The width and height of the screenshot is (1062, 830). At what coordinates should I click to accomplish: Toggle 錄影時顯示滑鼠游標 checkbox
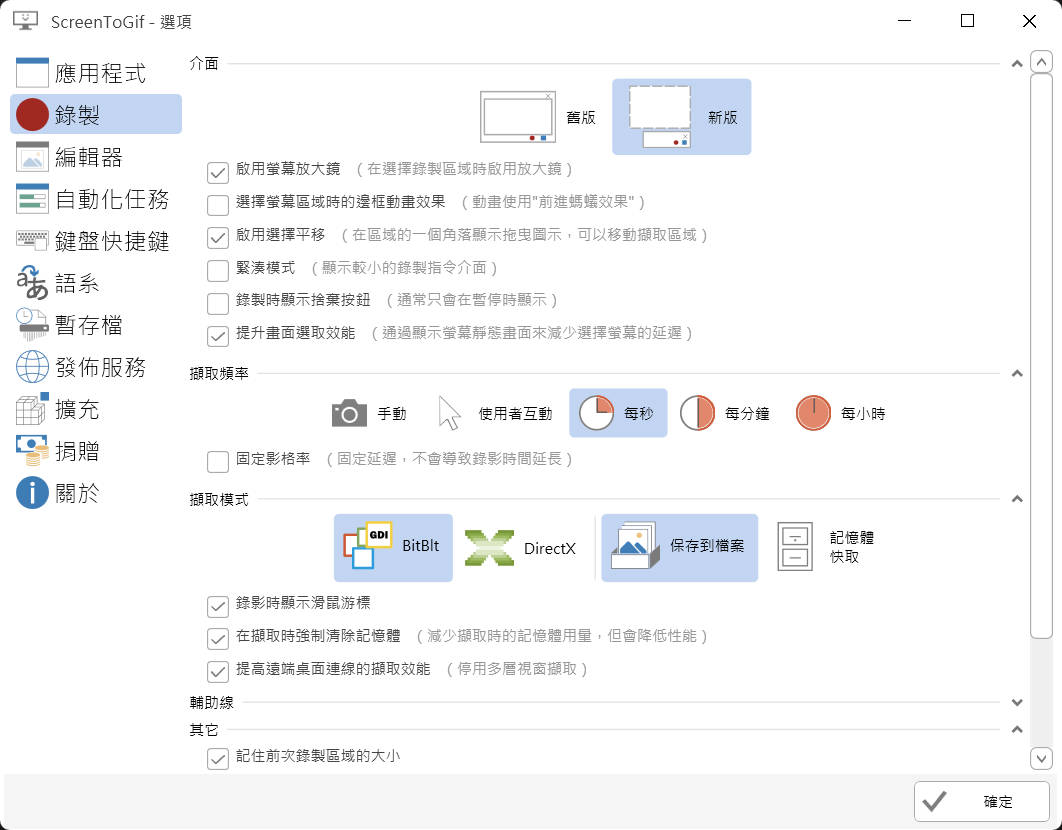tap(217, 606)
